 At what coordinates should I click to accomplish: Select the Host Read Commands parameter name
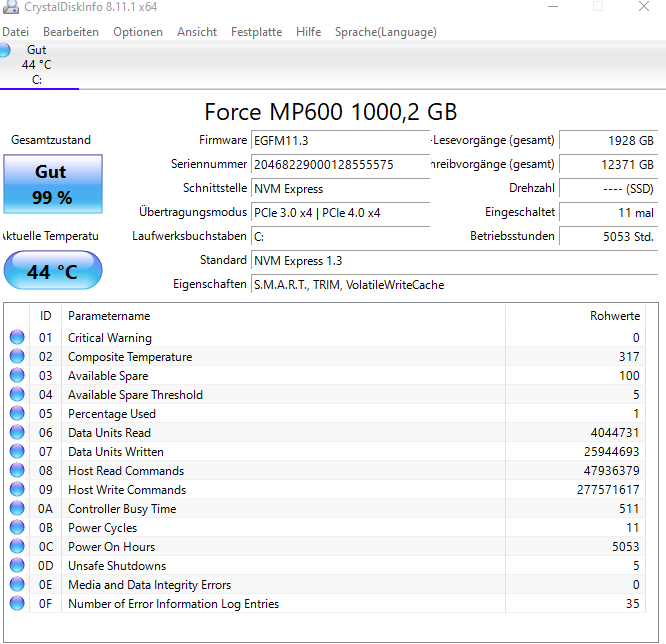[x=126, y=471]
